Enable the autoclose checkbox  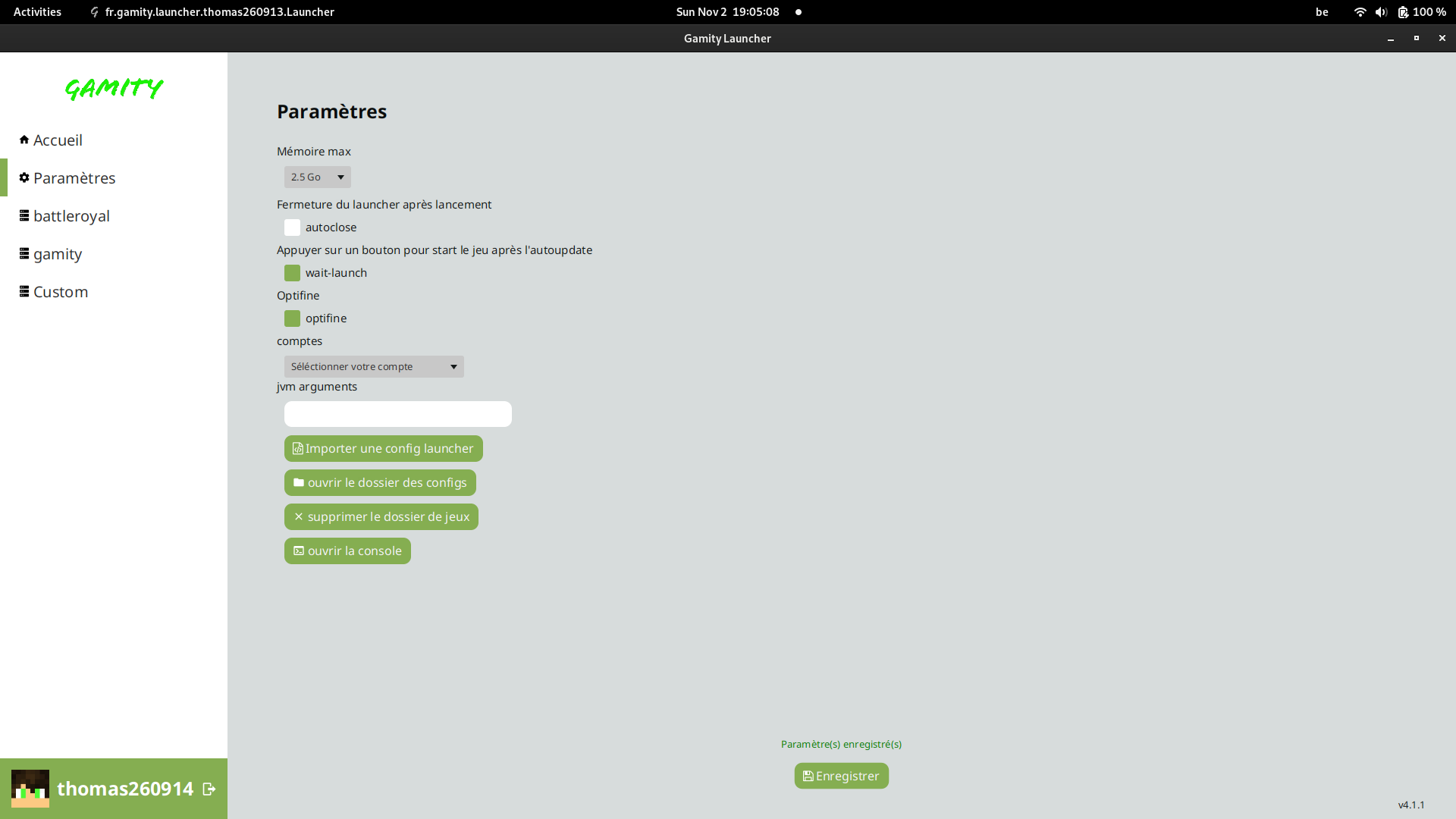tap(292, 227)
